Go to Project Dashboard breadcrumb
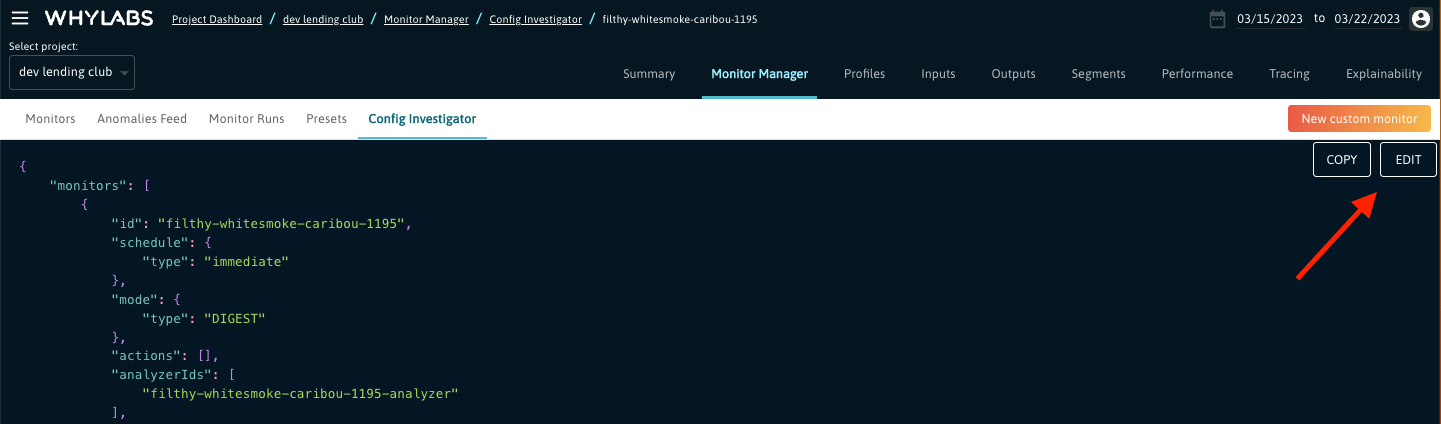The width and height of the screenshot is (1441, 424). click(217, 19)
